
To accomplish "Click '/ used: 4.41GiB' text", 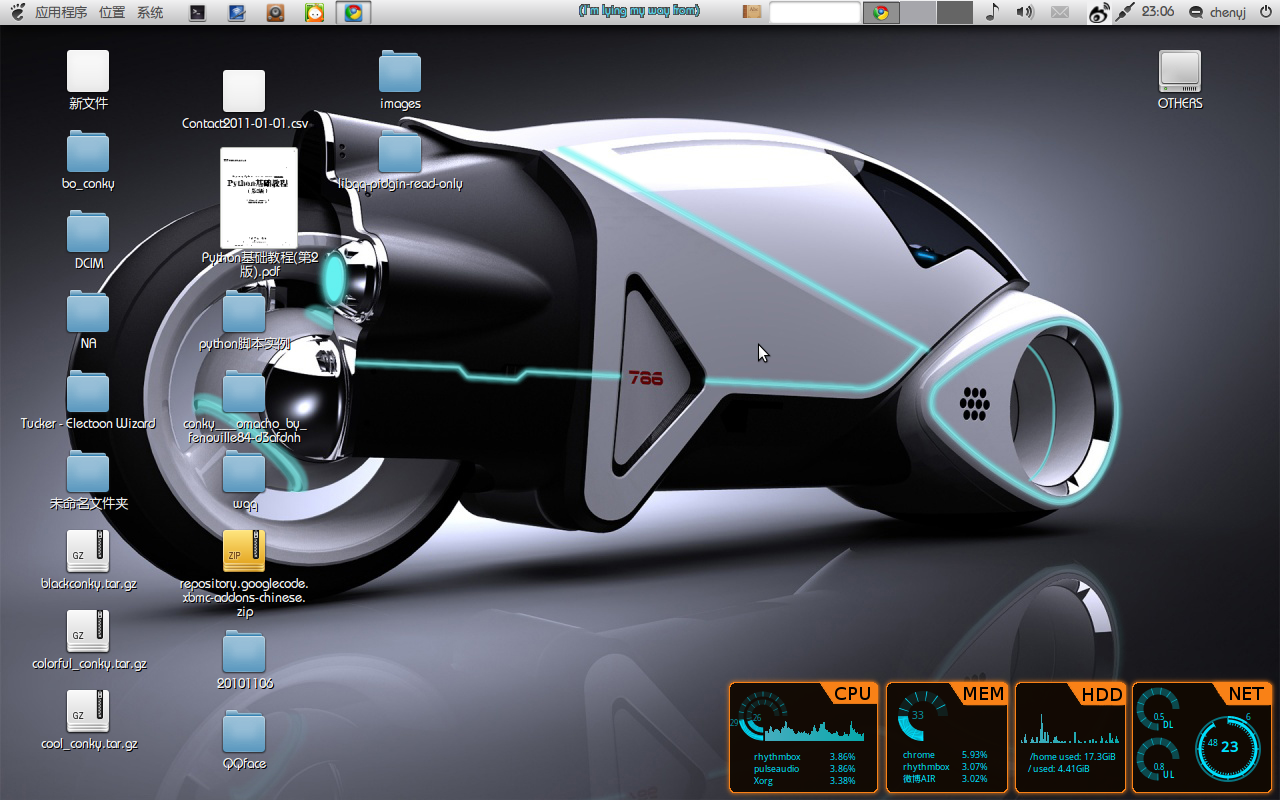I will click(x=1058, y=768).
